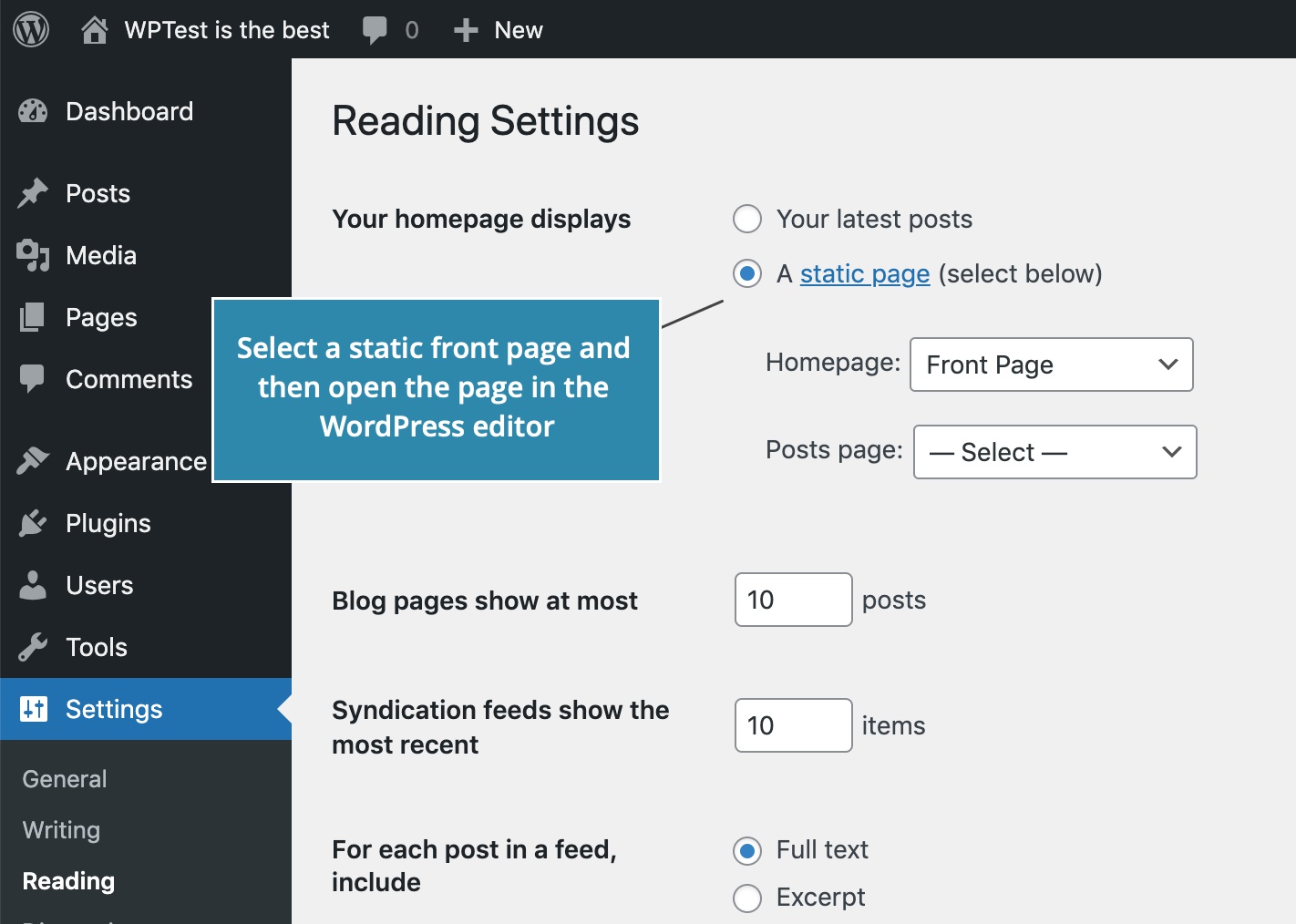Click the Posts page: label

834,450
